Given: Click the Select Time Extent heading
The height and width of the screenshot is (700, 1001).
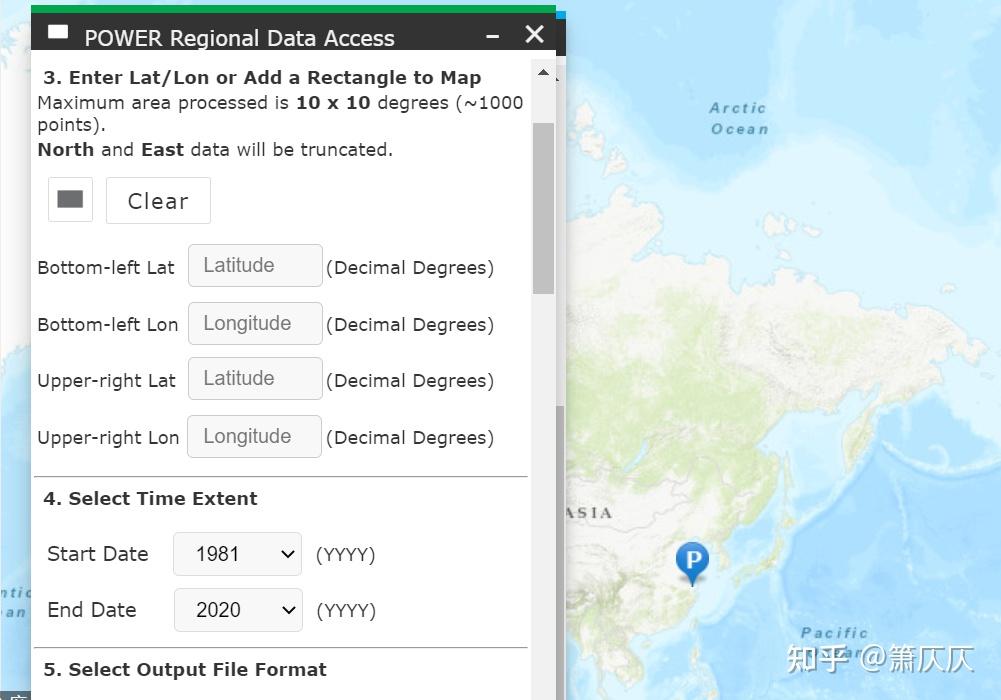Looking at the screenshot, I should coord(150,499).
